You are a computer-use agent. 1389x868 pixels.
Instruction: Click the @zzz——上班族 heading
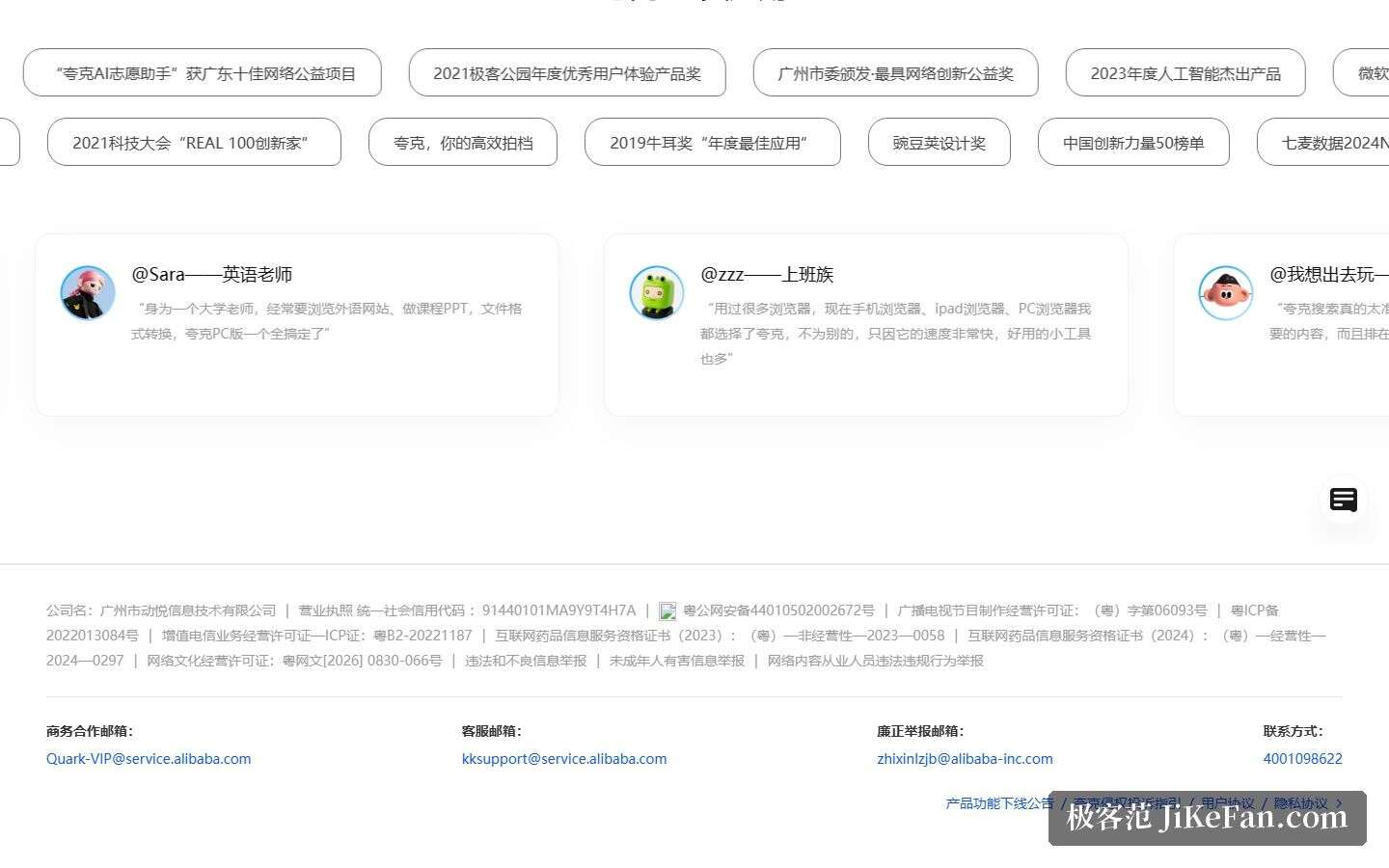767,275
